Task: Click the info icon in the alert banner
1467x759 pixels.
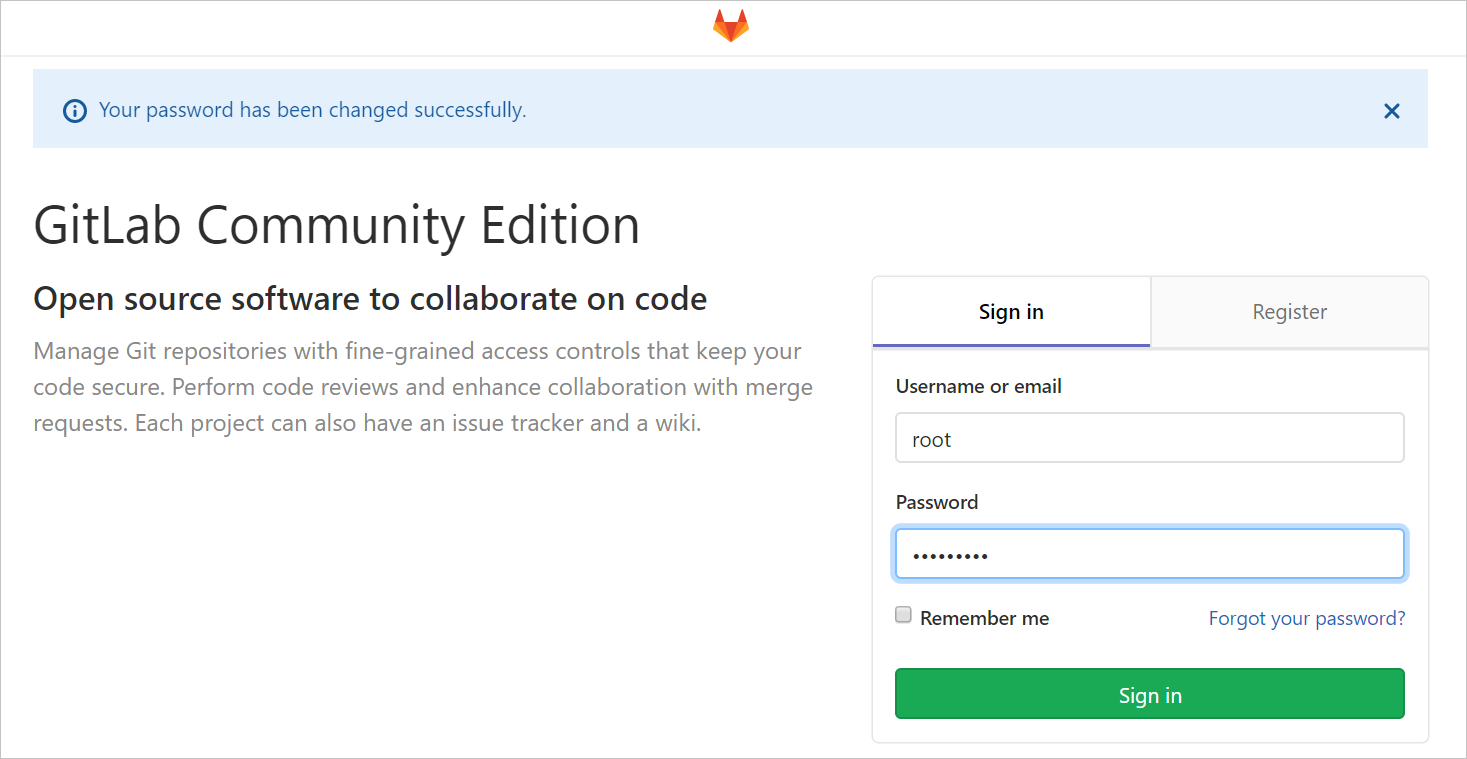Action: point(74,111)
